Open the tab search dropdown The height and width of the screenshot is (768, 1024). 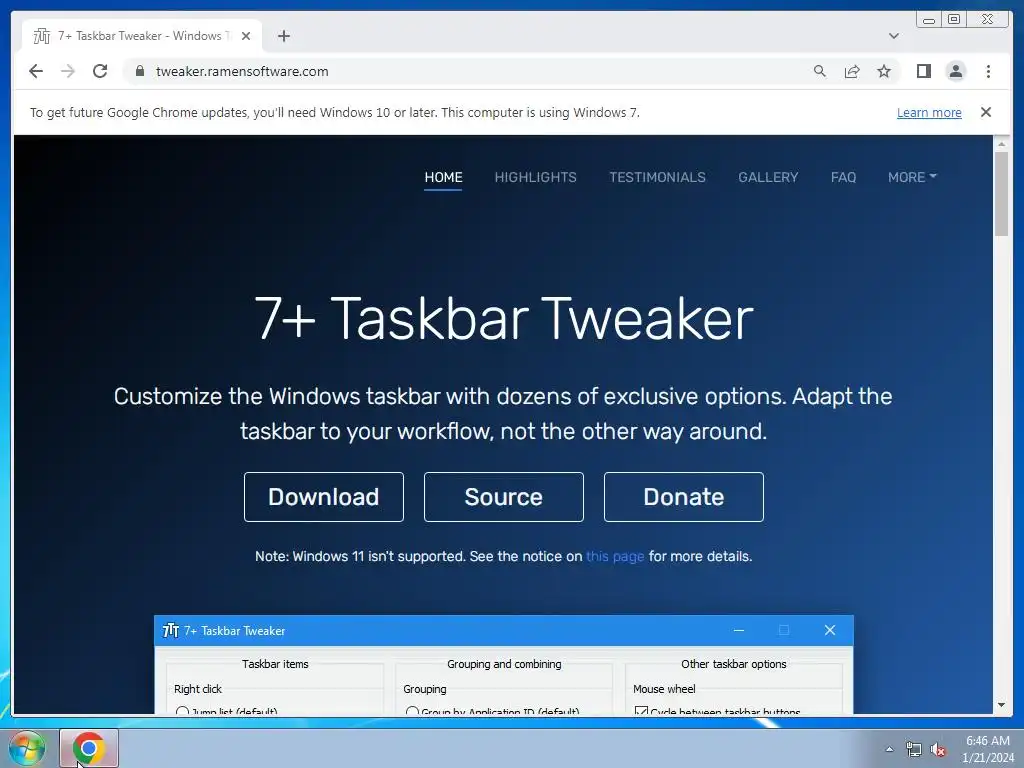(x=894, y=36)
